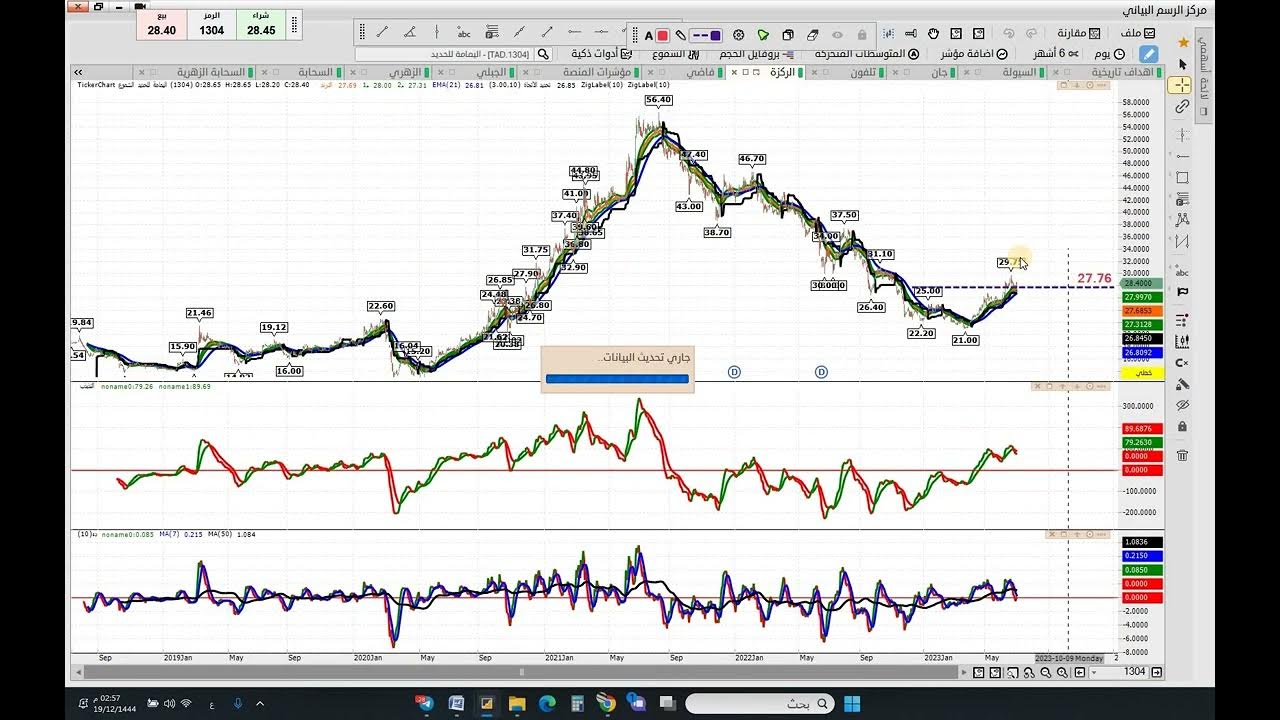Select the arrow pointer tool in right sidebar
Image resolution: width=1280 pixels, height=720 pixels.
1182,64
